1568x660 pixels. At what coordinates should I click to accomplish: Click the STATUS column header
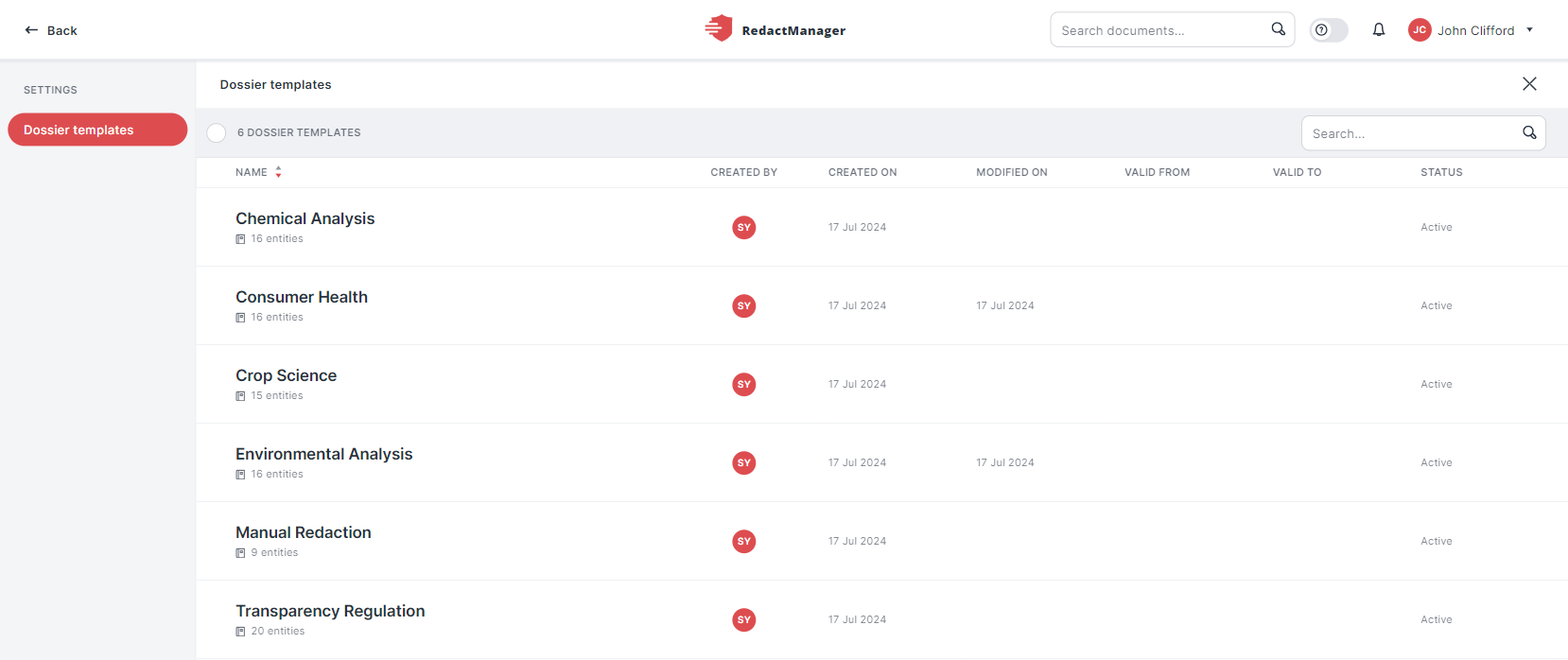click(x=1441, y=172)
